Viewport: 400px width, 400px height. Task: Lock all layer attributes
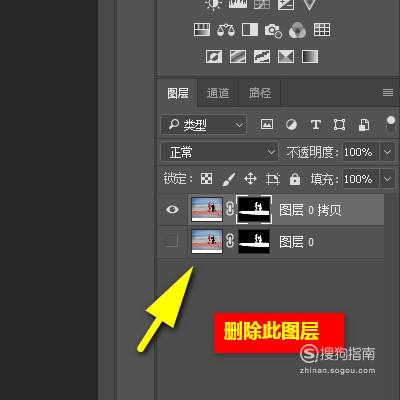(x=295, y=179)
